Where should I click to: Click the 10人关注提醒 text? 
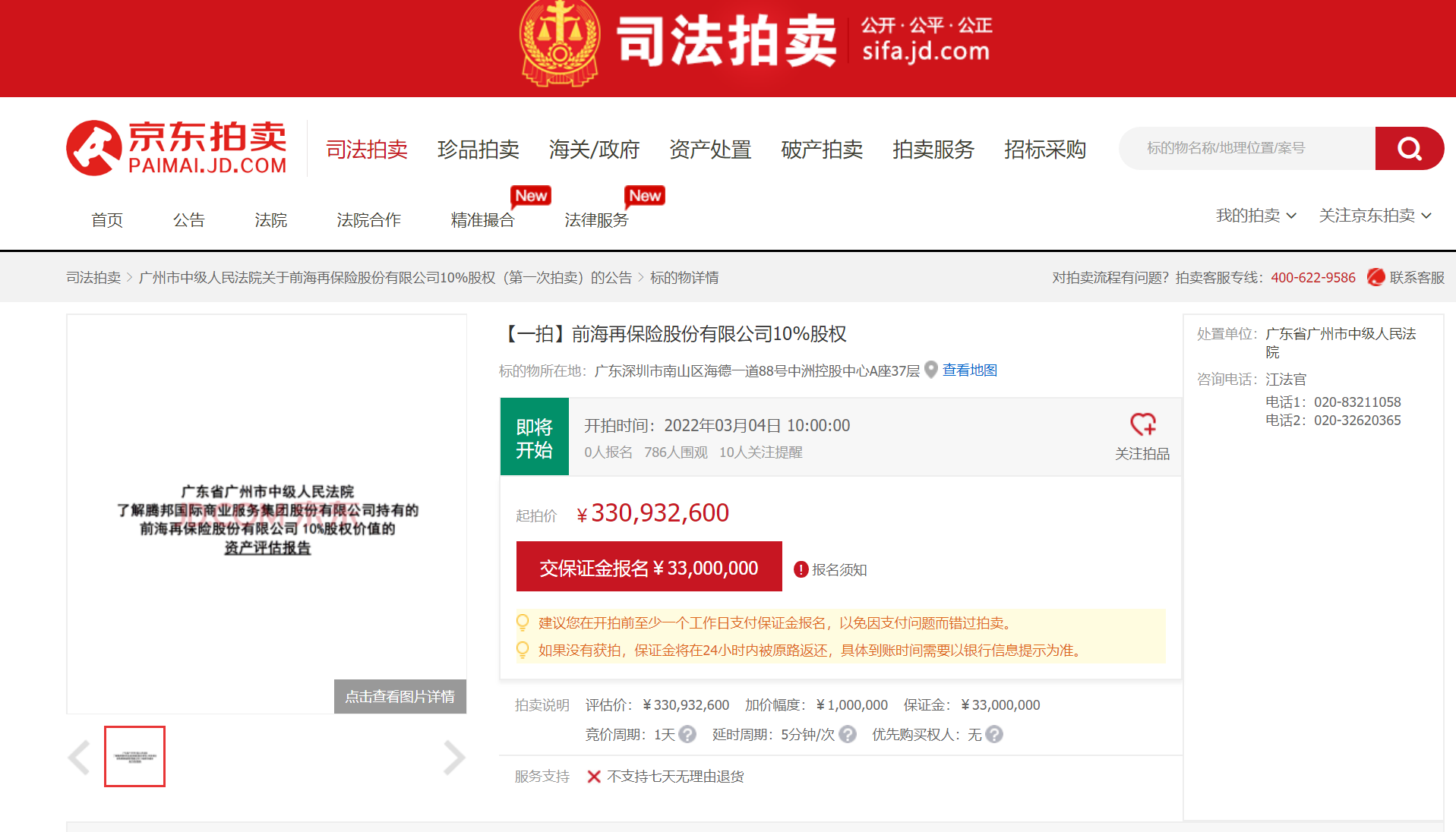coord(761,452)
